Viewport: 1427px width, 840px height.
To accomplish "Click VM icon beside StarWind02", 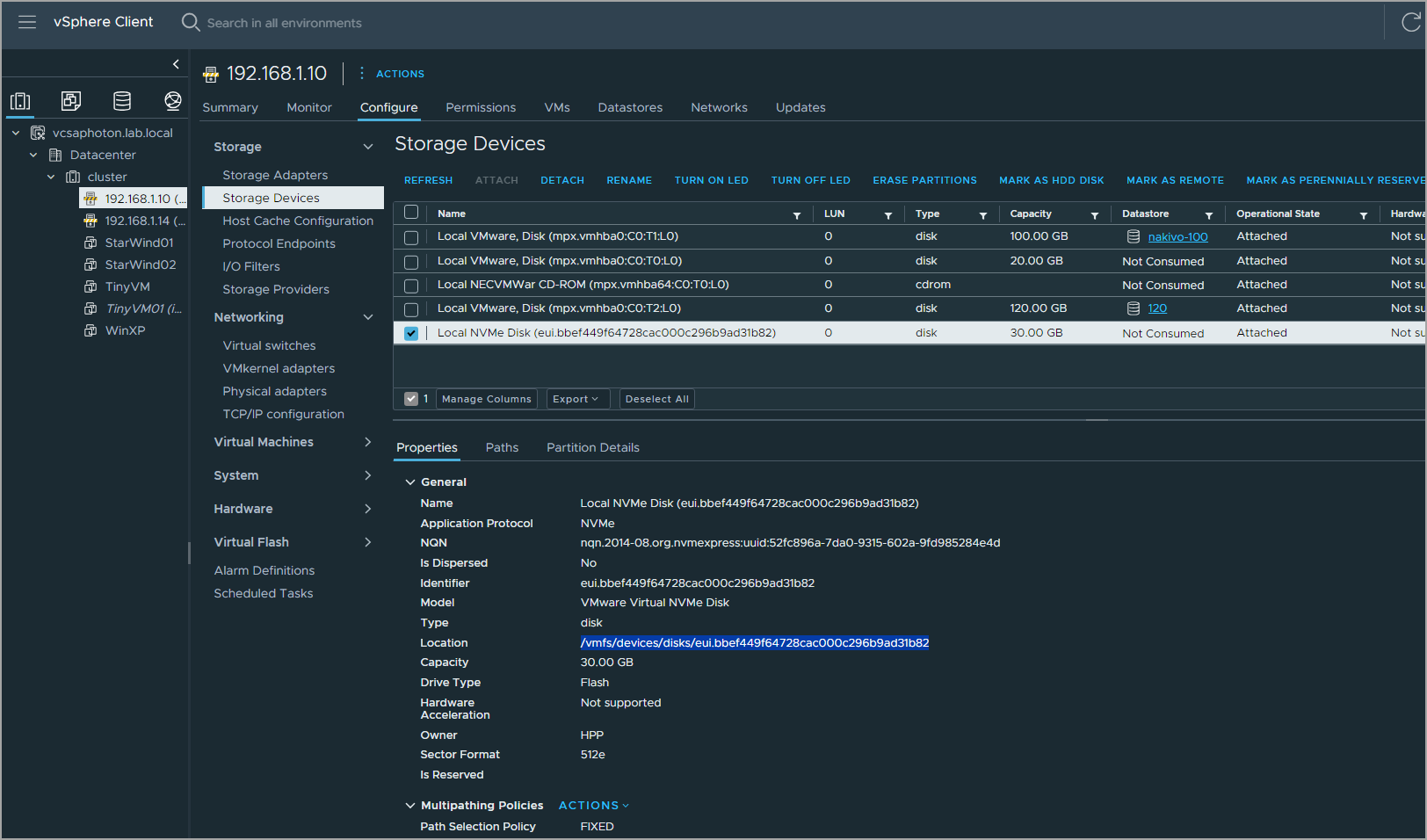I will coord(91,264).
